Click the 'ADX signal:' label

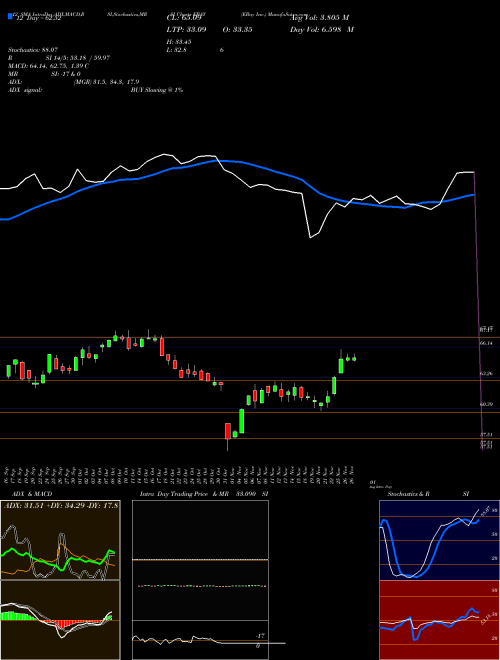click(25, 90)
